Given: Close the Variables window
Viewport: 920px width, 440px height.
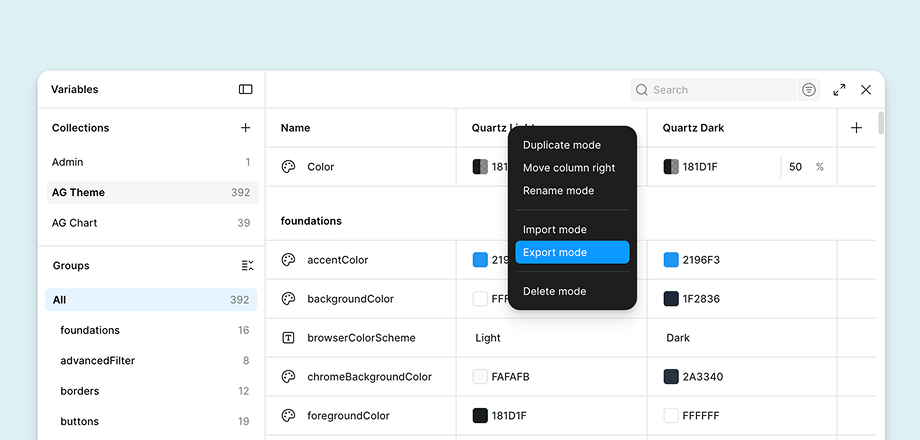Looking at the screenshot, I should pyautogui.click(x=866, y=90).
